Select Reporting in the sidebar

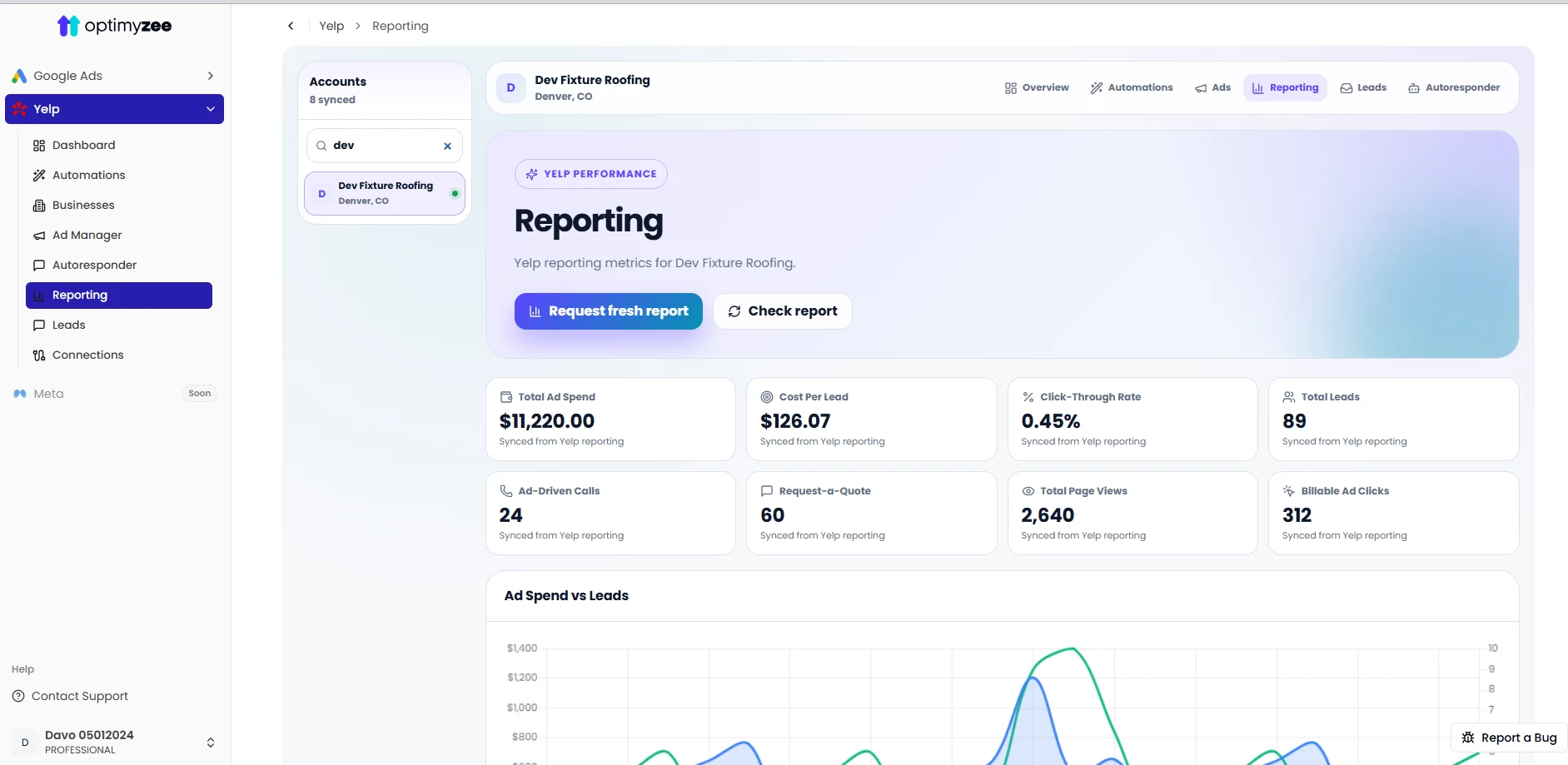pos(119,295)
